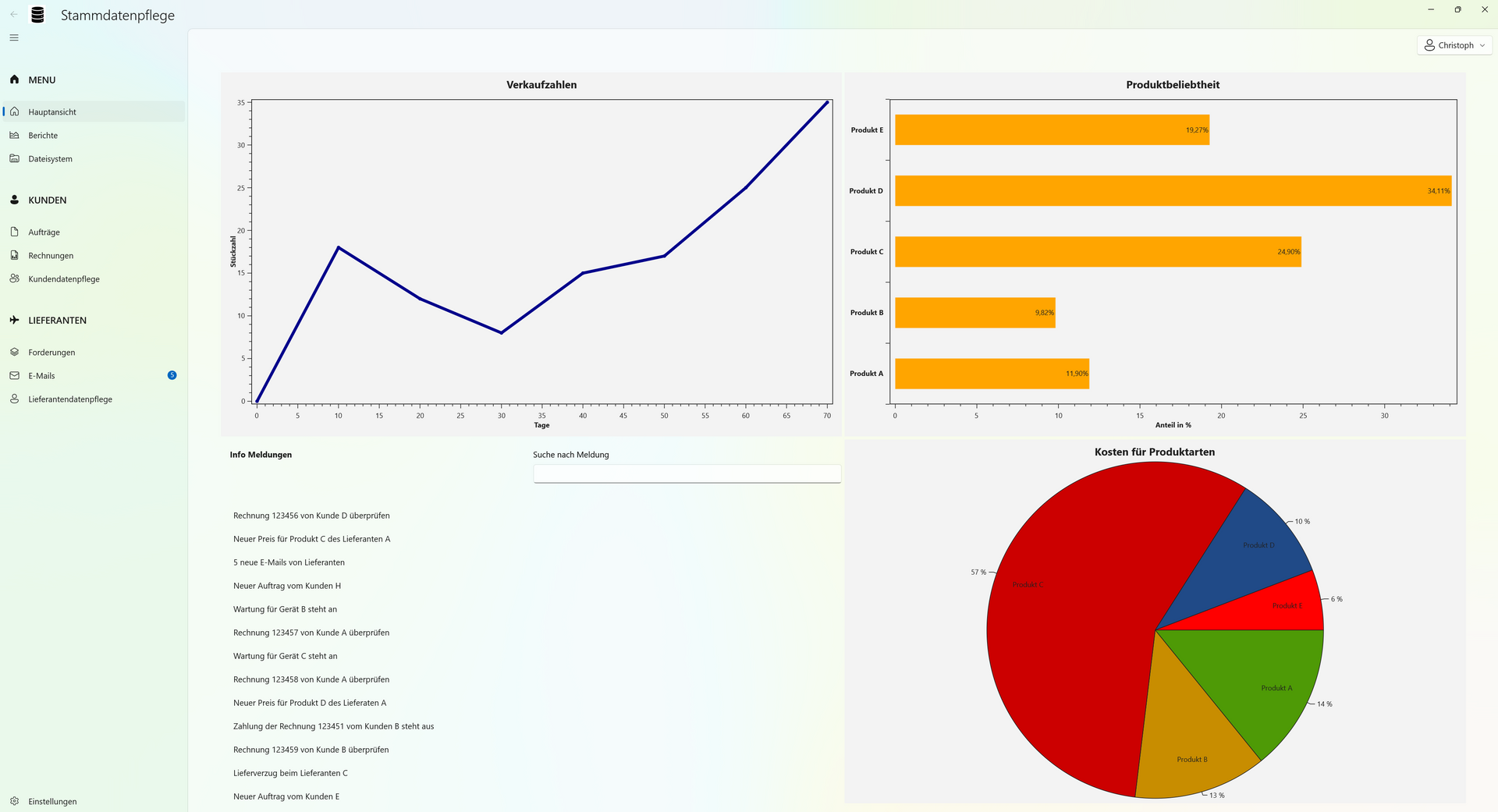Screen dimensions: 1498x812
Task: Open Berichte via its chart icon
Action: coord(14,135)
